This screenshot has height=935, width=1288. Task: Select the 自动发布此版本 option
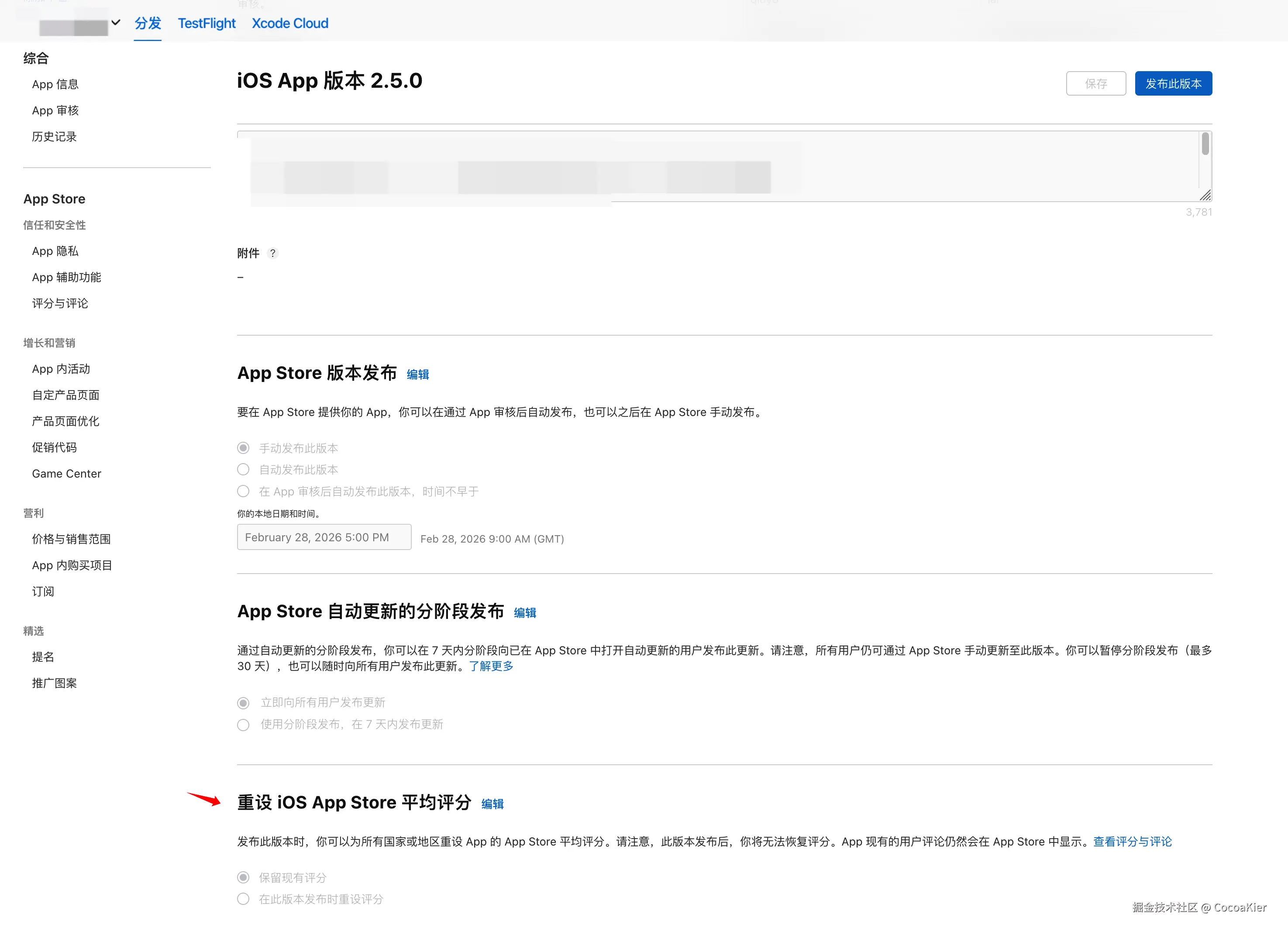click(243, 469)
